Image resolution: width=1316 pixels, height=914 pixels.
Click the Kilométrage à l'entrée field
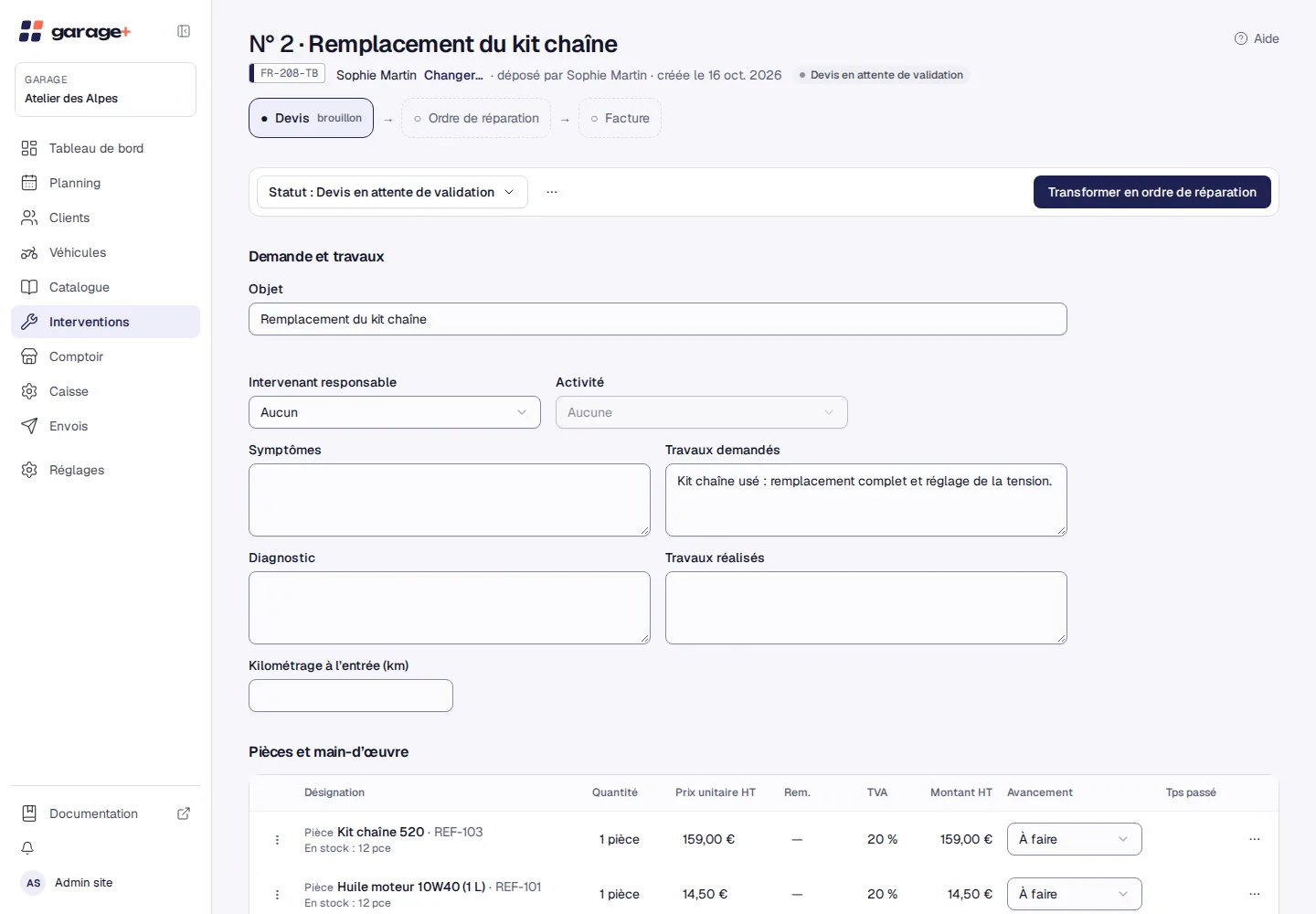coord(351,696)
